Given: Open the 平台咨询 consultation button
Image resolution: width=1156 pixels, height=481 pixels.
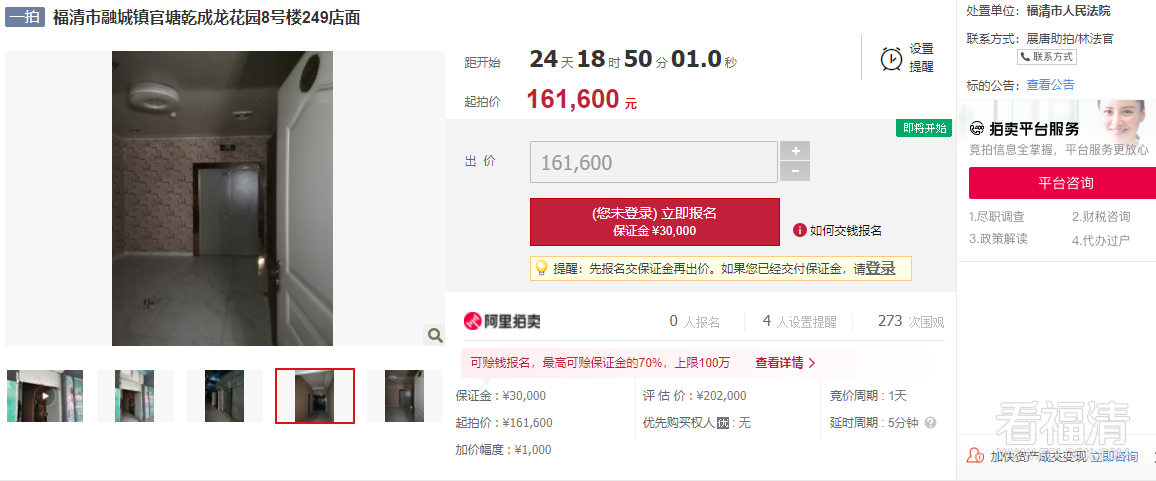Looking at the screenshot, I should (1062, 183).
